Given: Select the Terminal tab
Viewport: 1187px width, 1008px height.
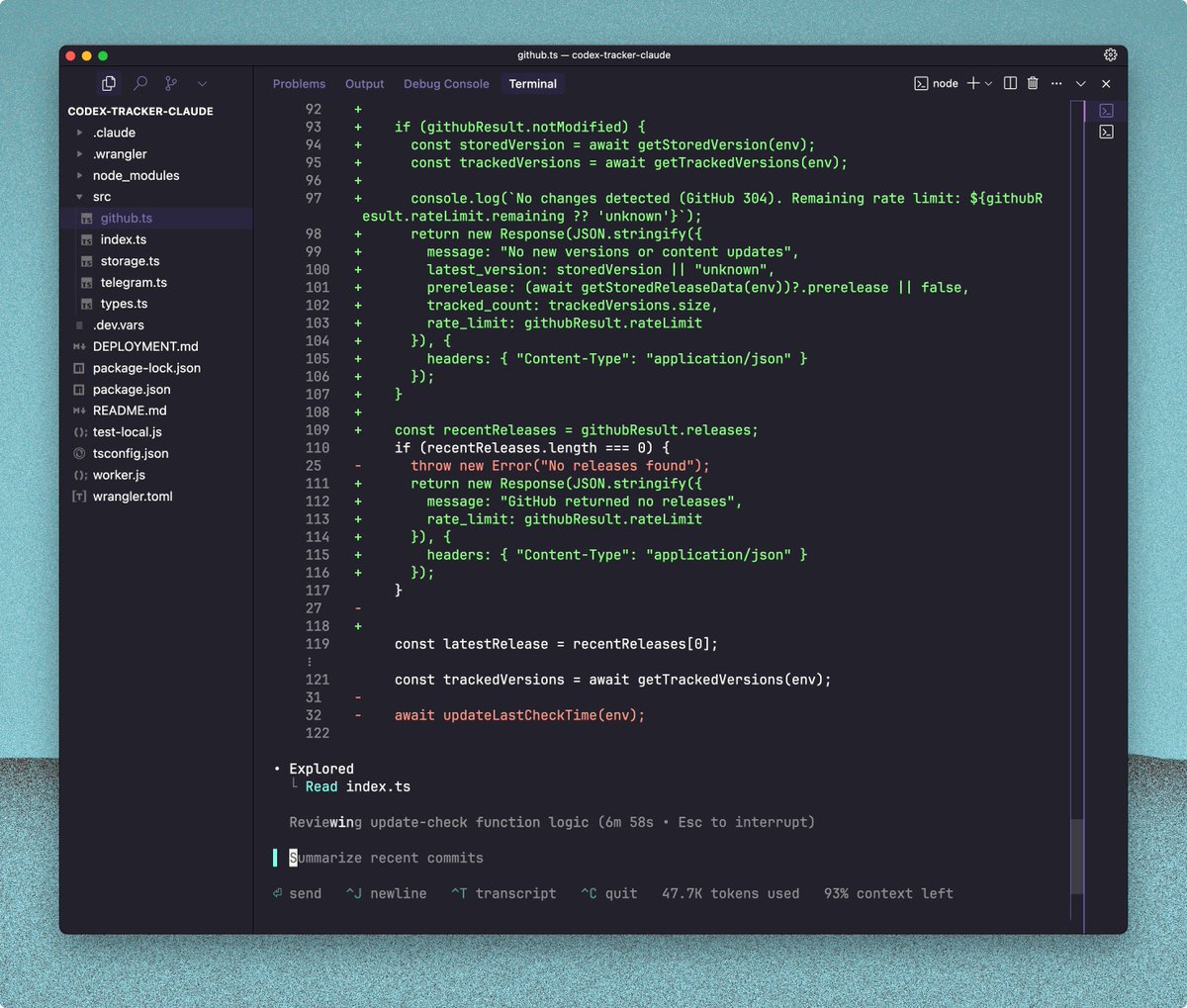Looking at the screenshot, I should [532, 84].
